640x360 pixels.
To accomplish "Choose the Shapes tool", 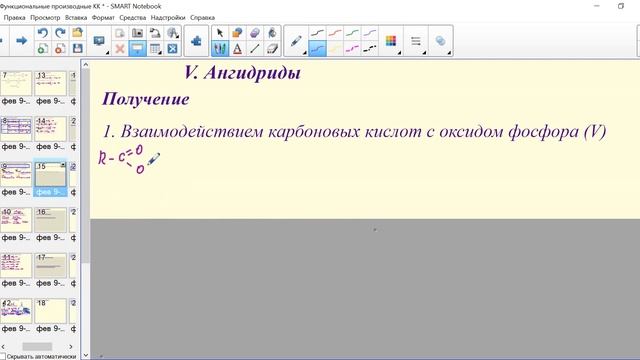I will pyautogui.click(x=237, y=33).
